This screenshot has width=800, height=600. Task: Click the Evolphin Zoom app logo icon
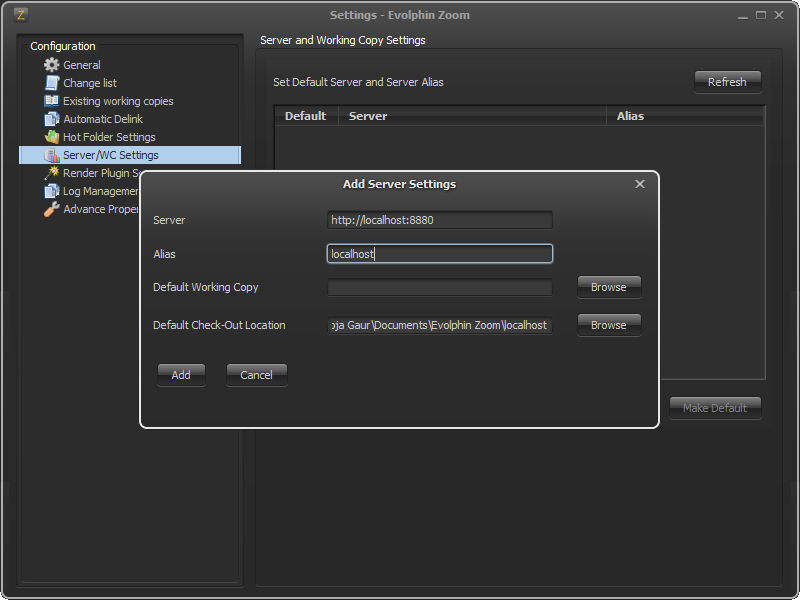point(20,15)
